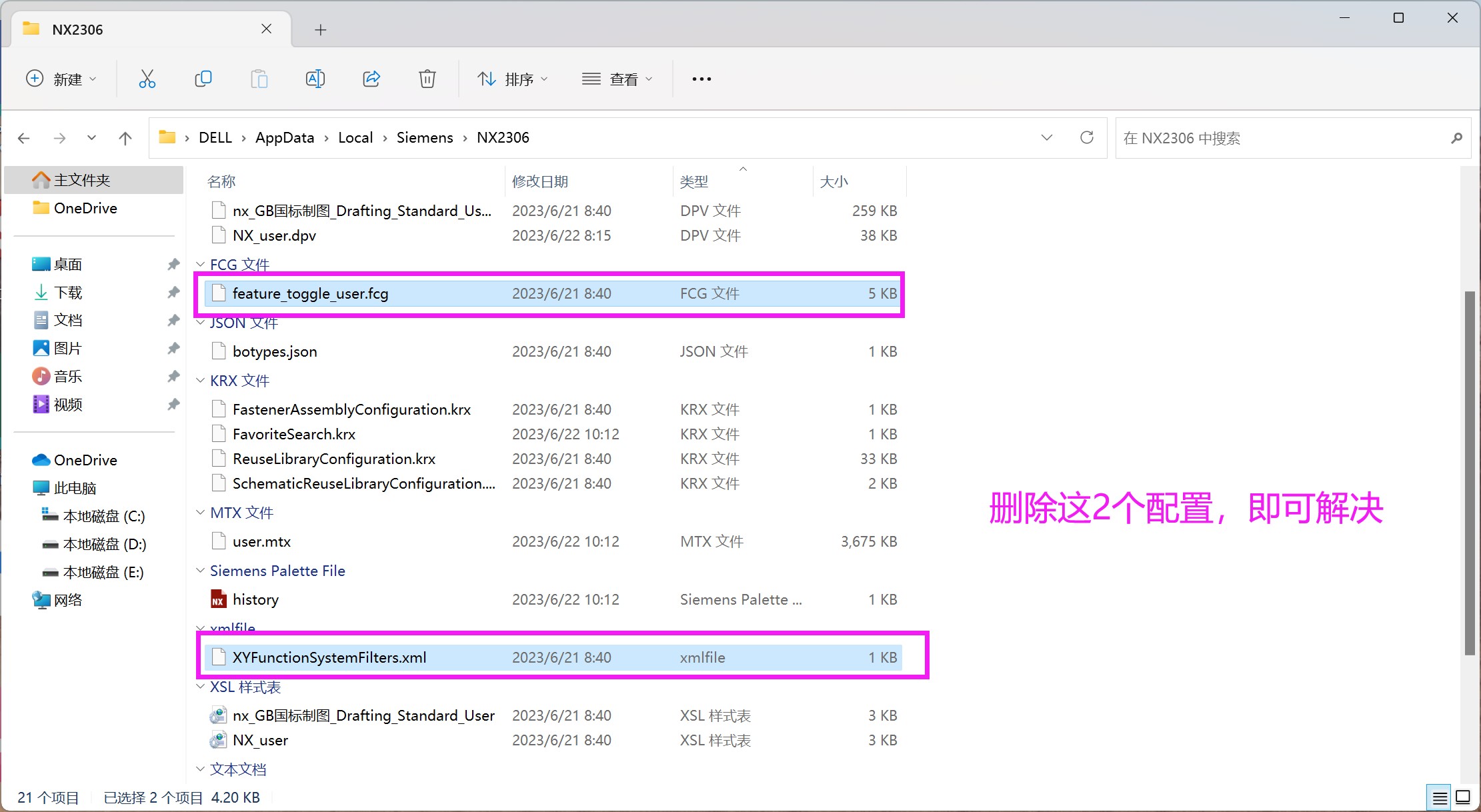The image size is (1481, 812).
Task: Click the Copy icon in toolbar
Action: tap(203, 79)
